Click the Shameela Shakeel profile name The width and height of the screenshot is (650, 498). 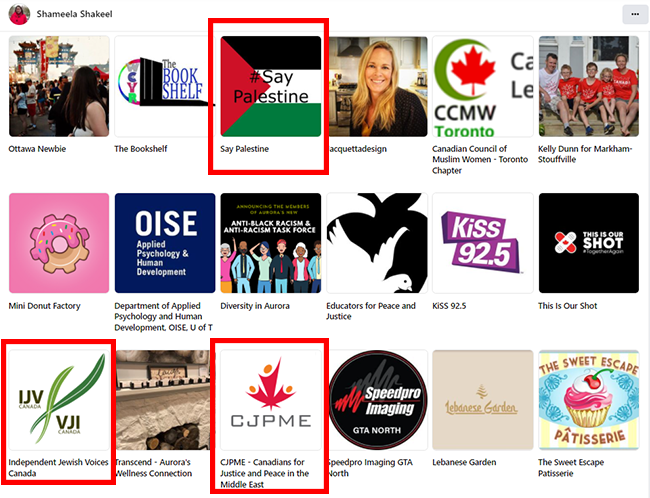coord(74,14)
